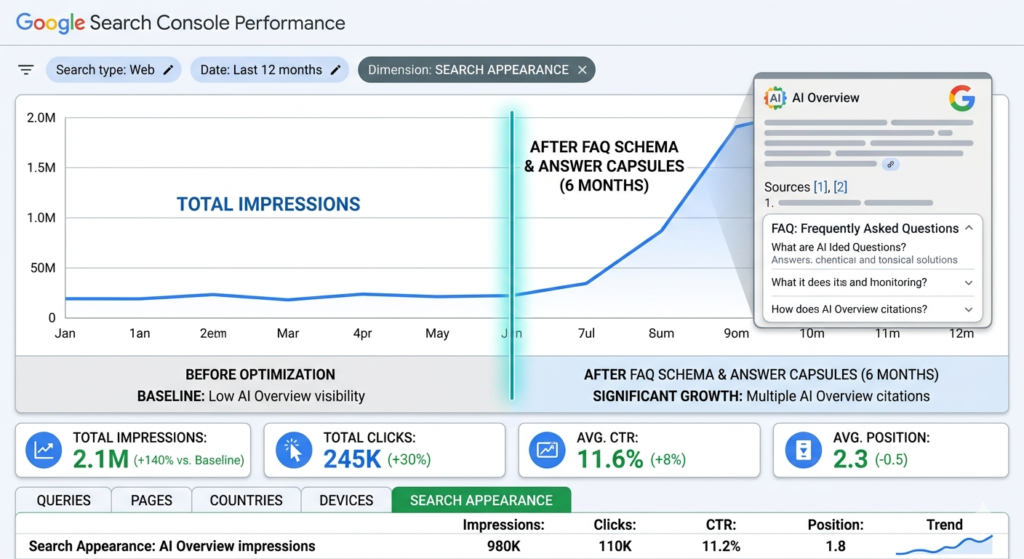Sort by Impressions column header

point(504,524)
